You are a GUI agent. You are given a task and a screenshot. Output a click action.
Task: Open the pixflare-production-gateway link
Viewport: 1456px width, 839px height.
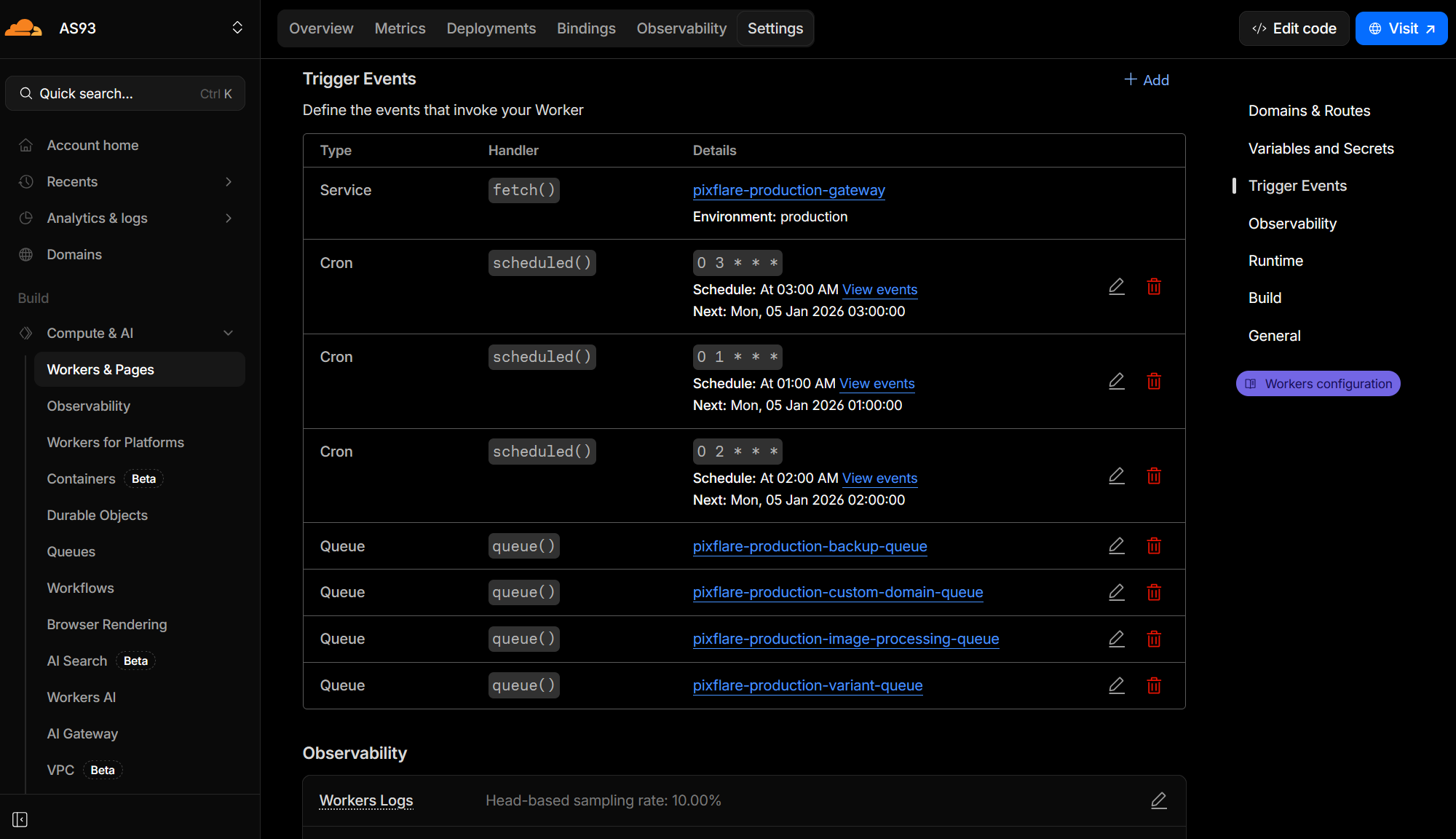click(788, 190)
